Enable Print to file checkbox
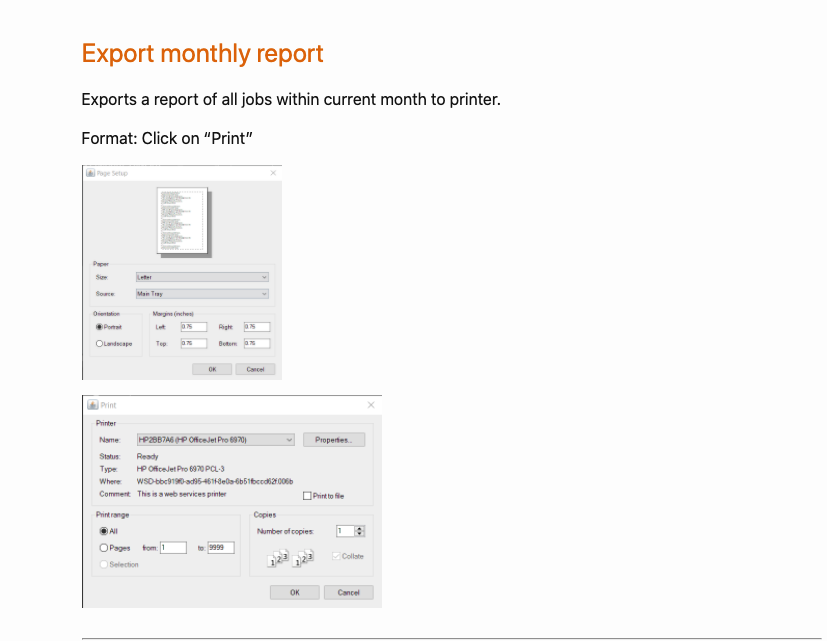Screen dimensions: 827x641 point(307,496)
